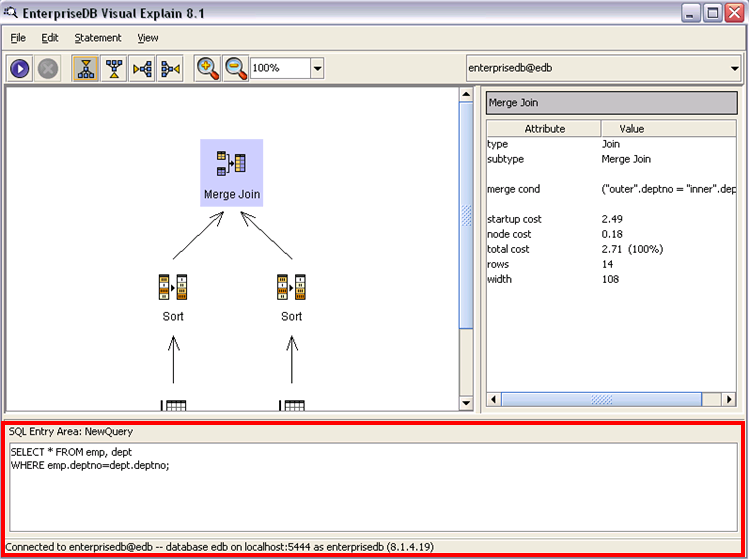
Task: Select the 'rows' attribute row
Action: click(x=611, y=264)
